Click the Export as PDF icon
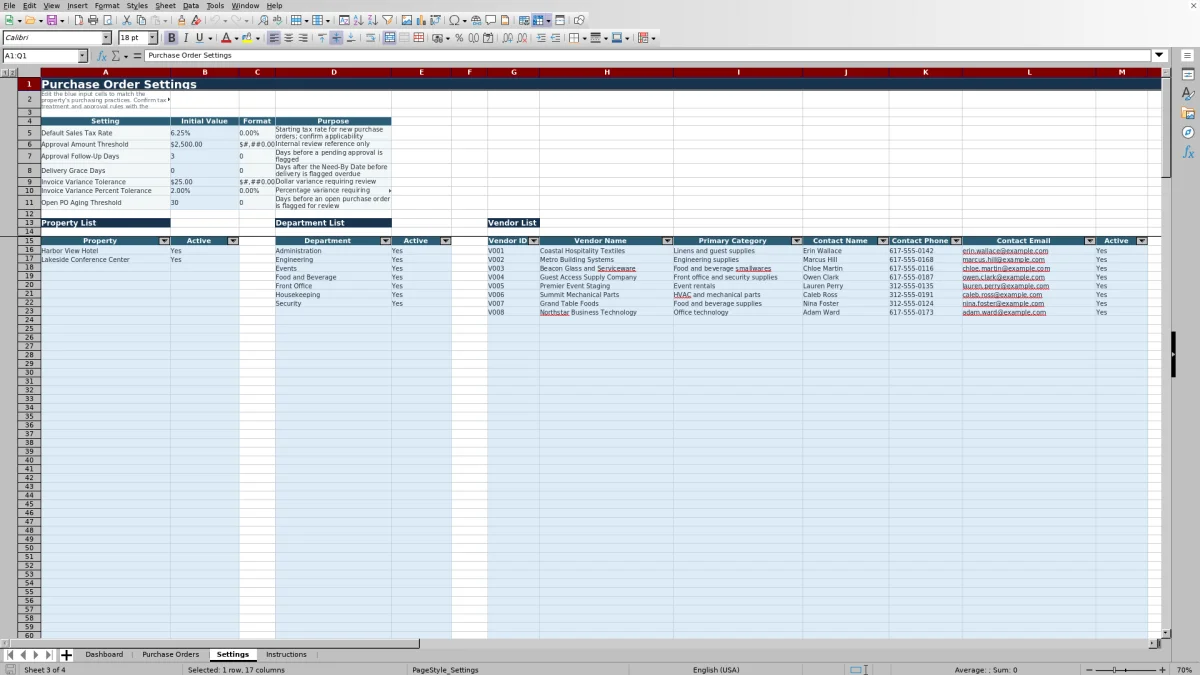The width and height of the screenshot is (1200, 675). click(79, 20)
